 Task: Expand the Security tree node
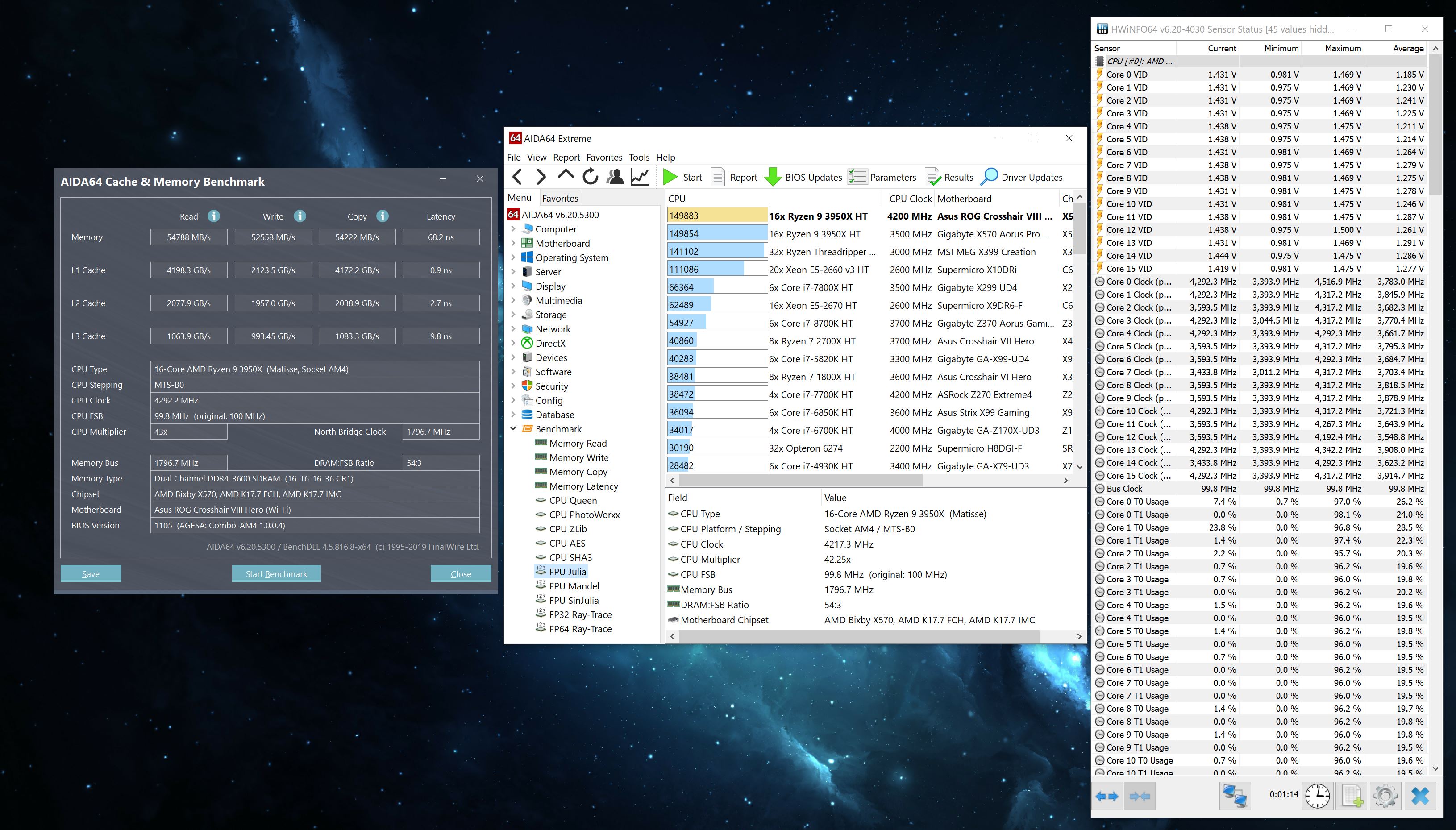[513, 386]
